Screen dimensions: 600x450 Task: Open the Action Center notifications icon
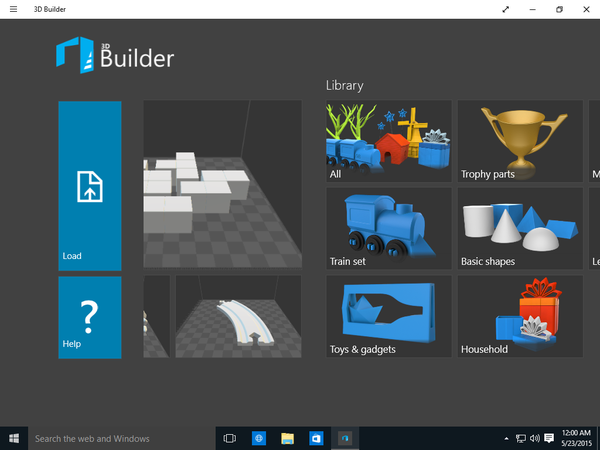pos(549,438)
